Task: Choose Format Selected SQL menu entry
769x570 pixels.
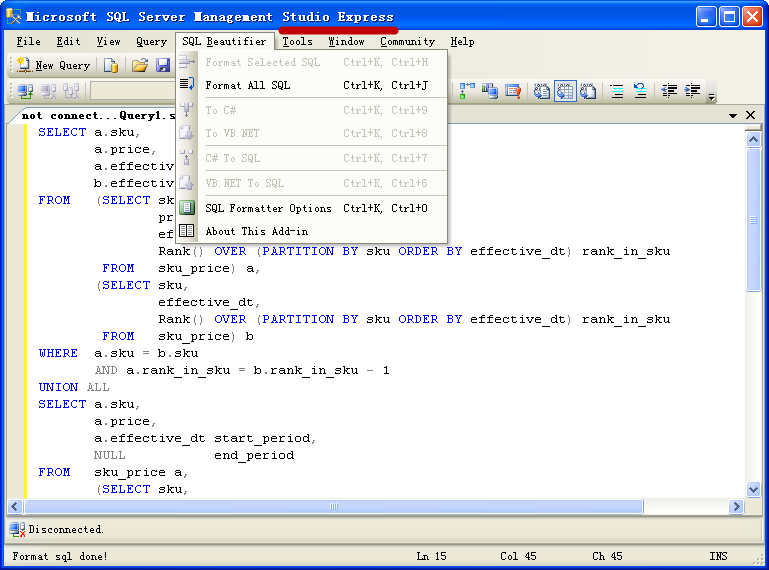Action: pos(312,62)
